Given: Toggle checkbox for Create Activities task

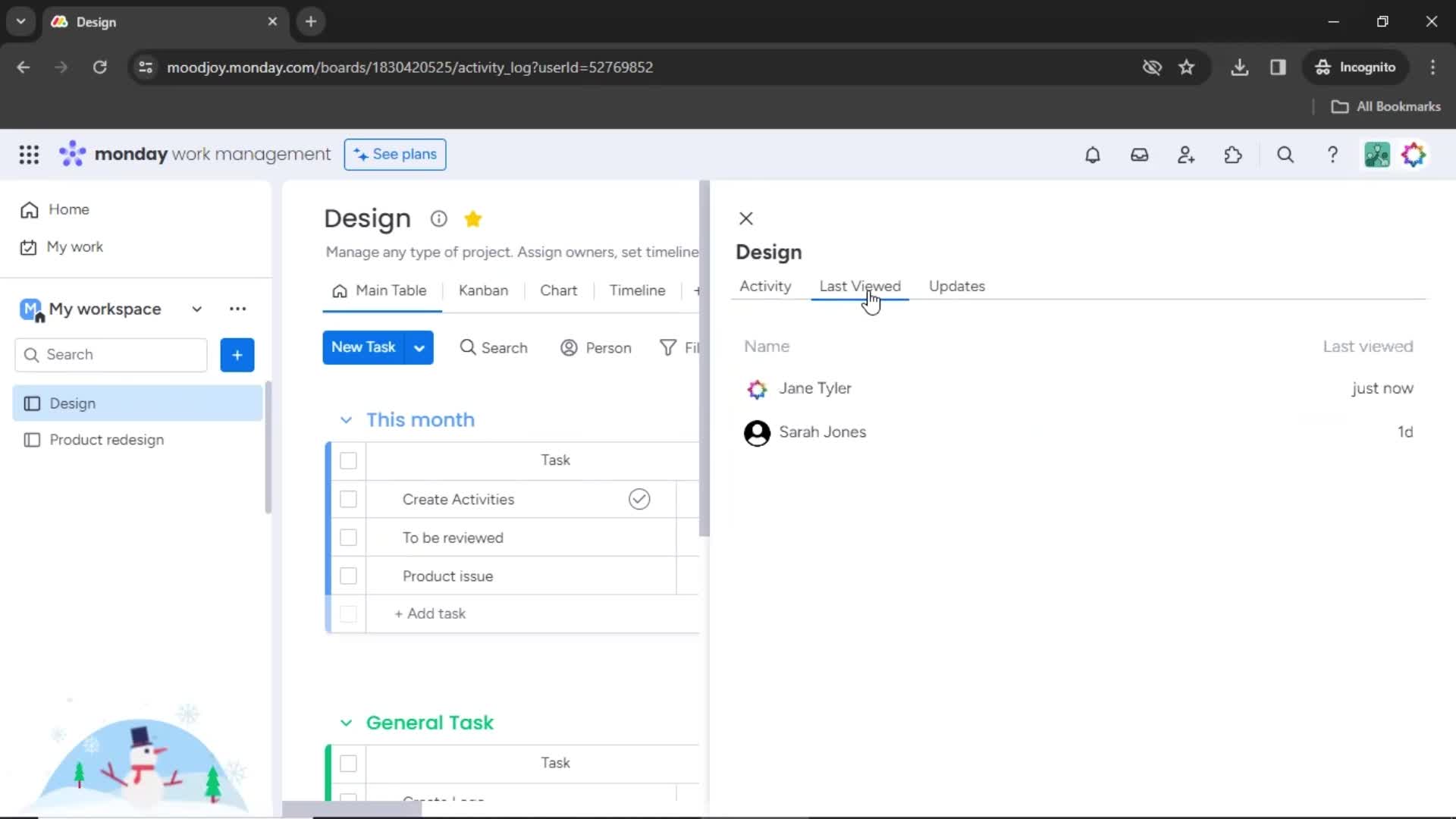Looking at the screenshot, I should tap(349, 499).
